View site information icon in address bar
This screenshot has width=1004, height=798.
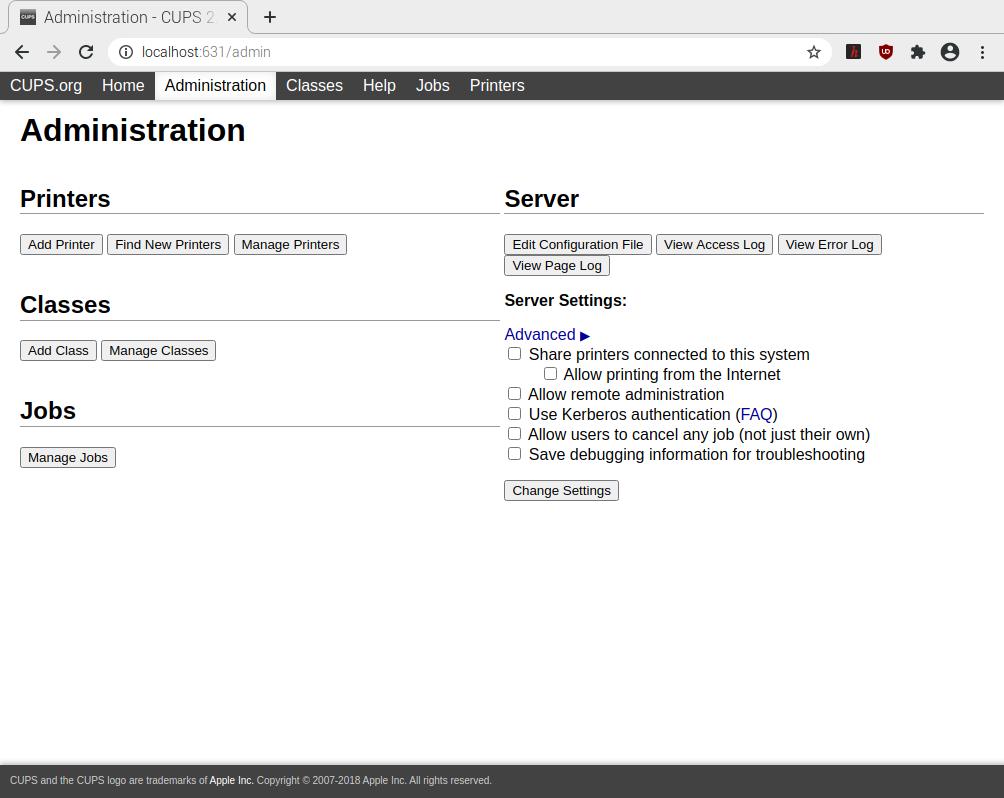126,52
